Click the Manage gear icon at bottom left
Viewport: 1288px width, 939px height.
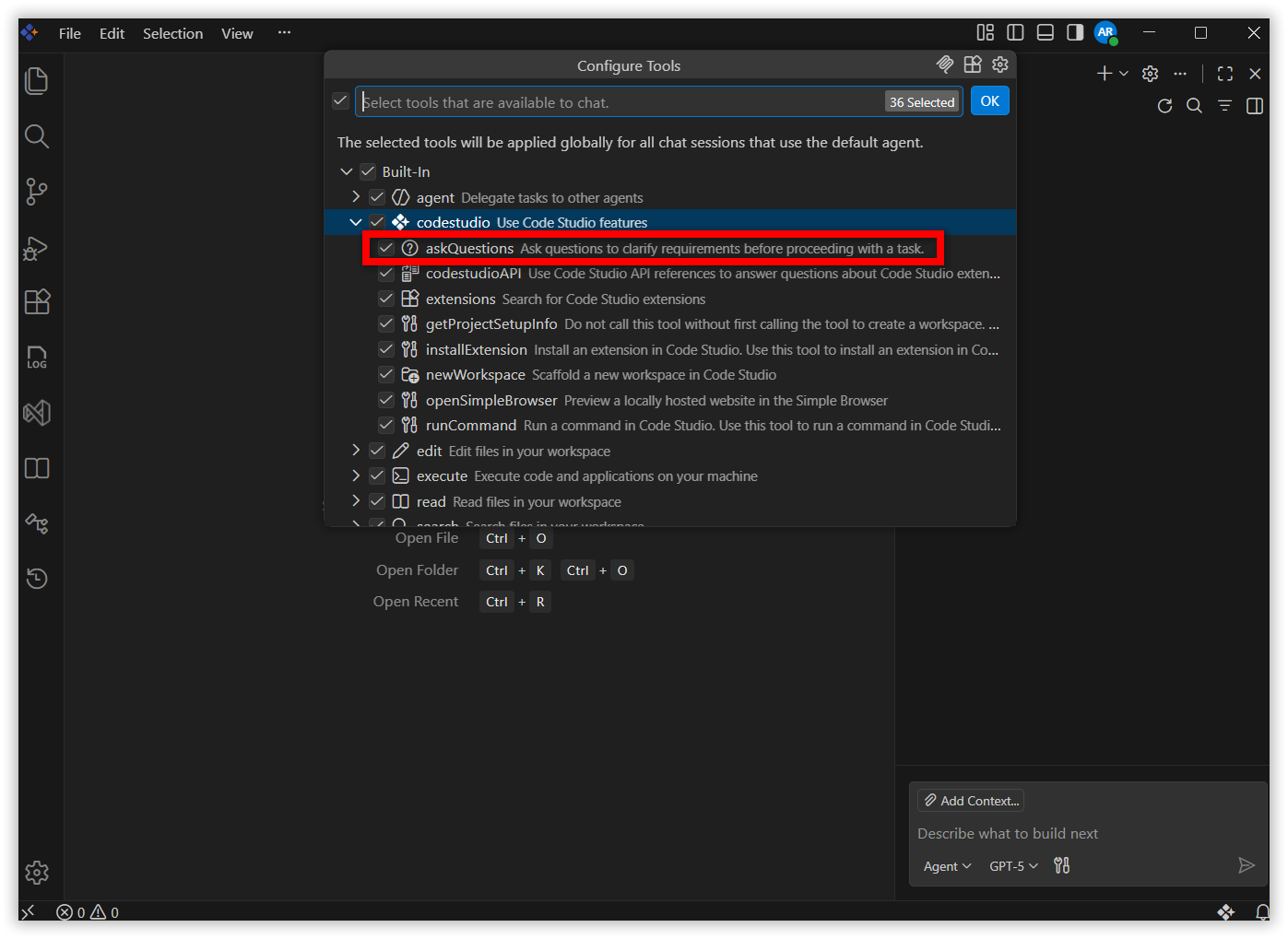(x=37, y=872)
